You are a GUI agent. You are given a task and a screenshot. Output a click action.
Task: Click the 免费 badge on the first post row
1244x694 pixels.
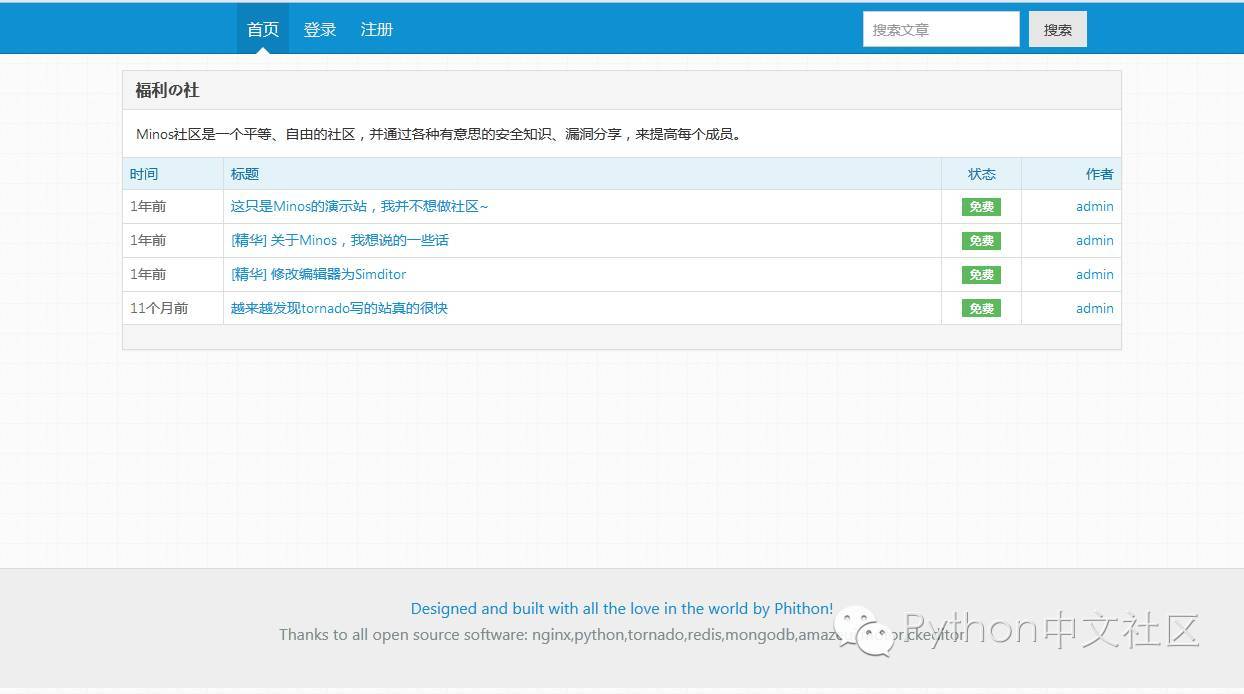tap(981, 207)
